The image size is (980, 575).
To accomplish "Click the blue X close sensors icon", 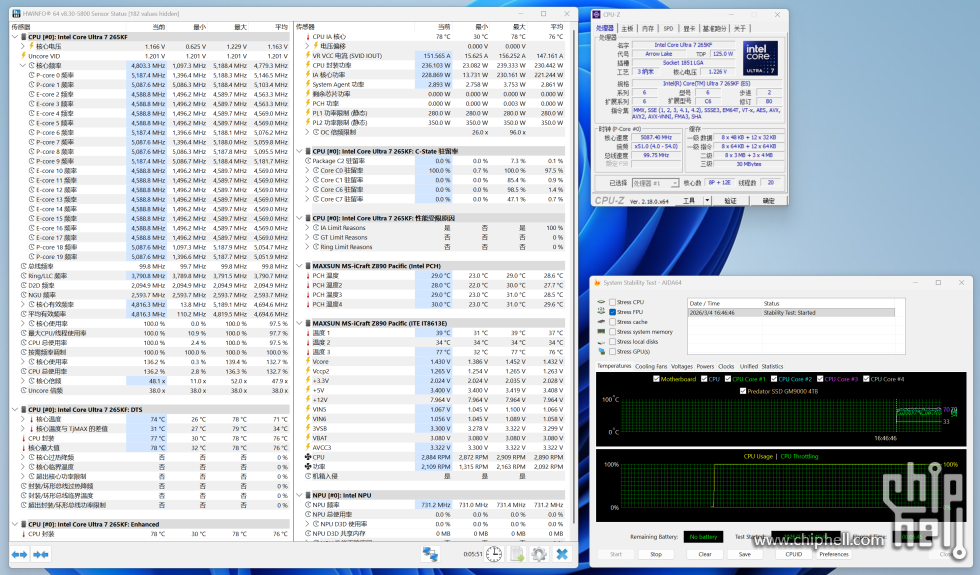I will tap(562, 554).
